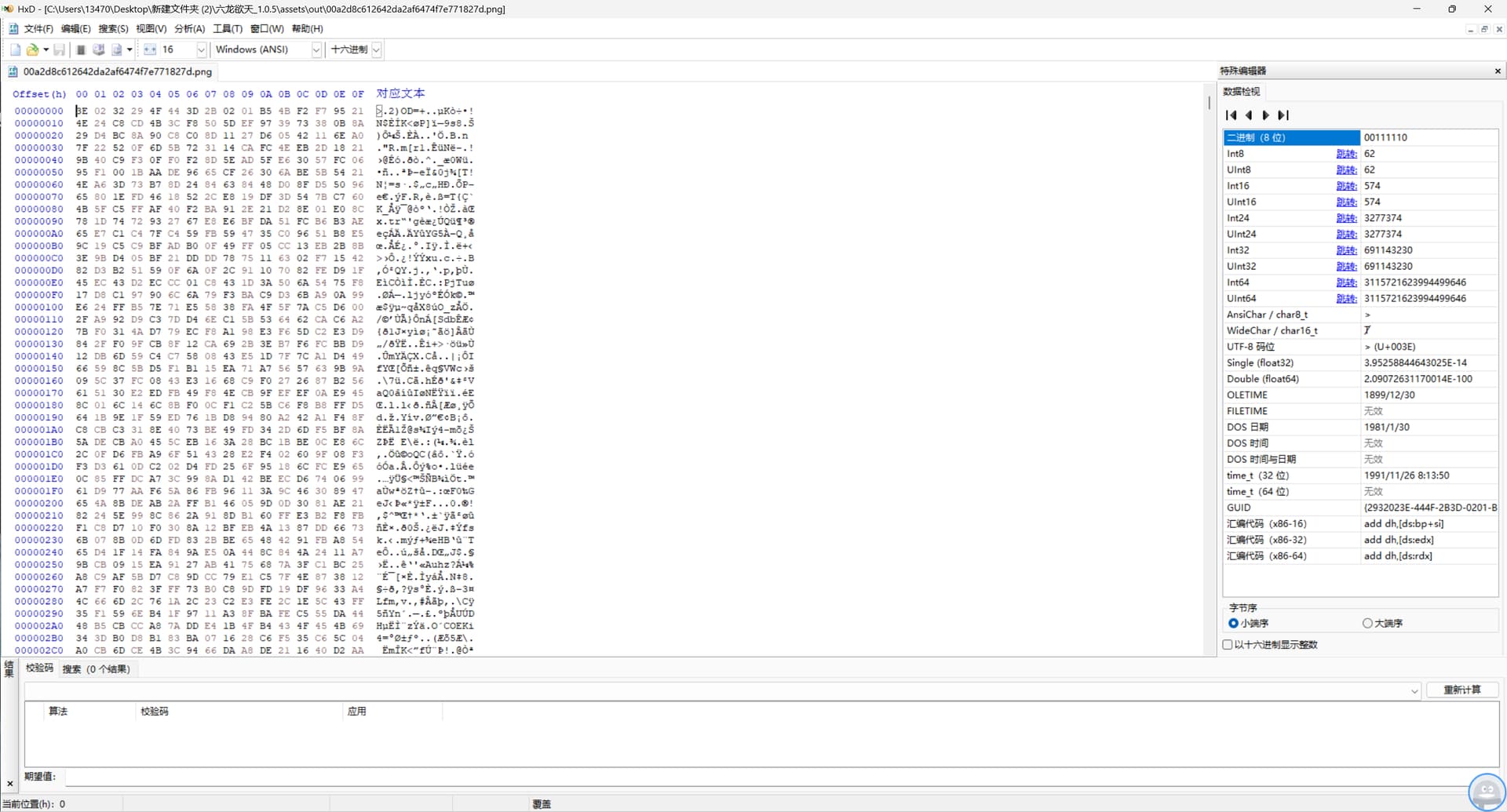Click the Open file folder icon
Image resolution: width=1507 pixels, height=812 pixels.
point(32,49)
